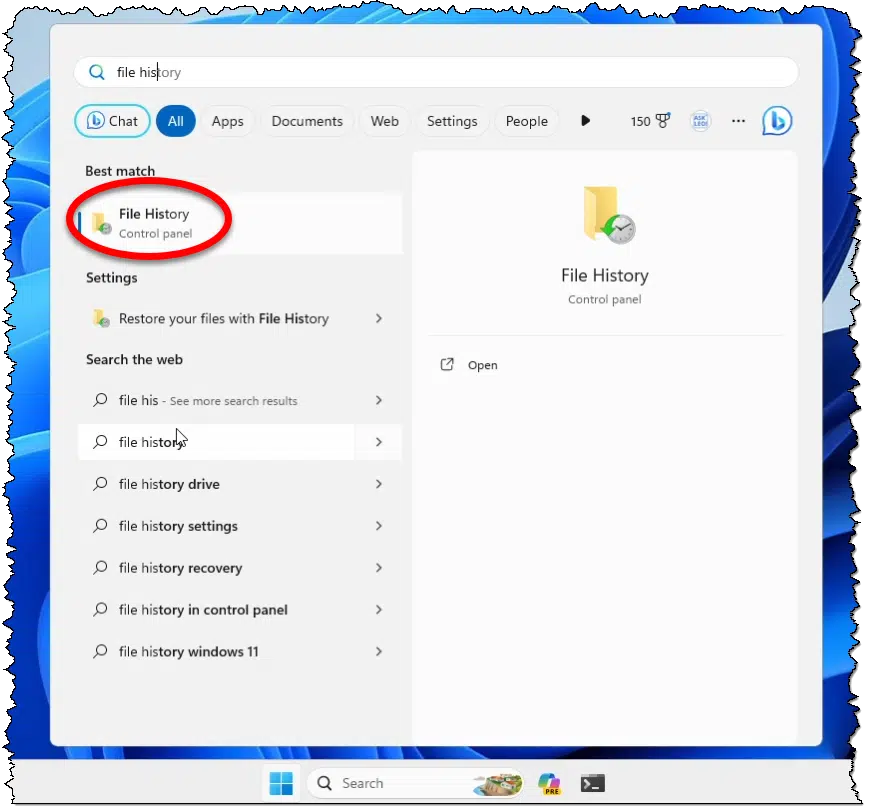Viewport: 869px width, 809px height.
Task: Filter results by Documents
Action: (x=307, y=121)
